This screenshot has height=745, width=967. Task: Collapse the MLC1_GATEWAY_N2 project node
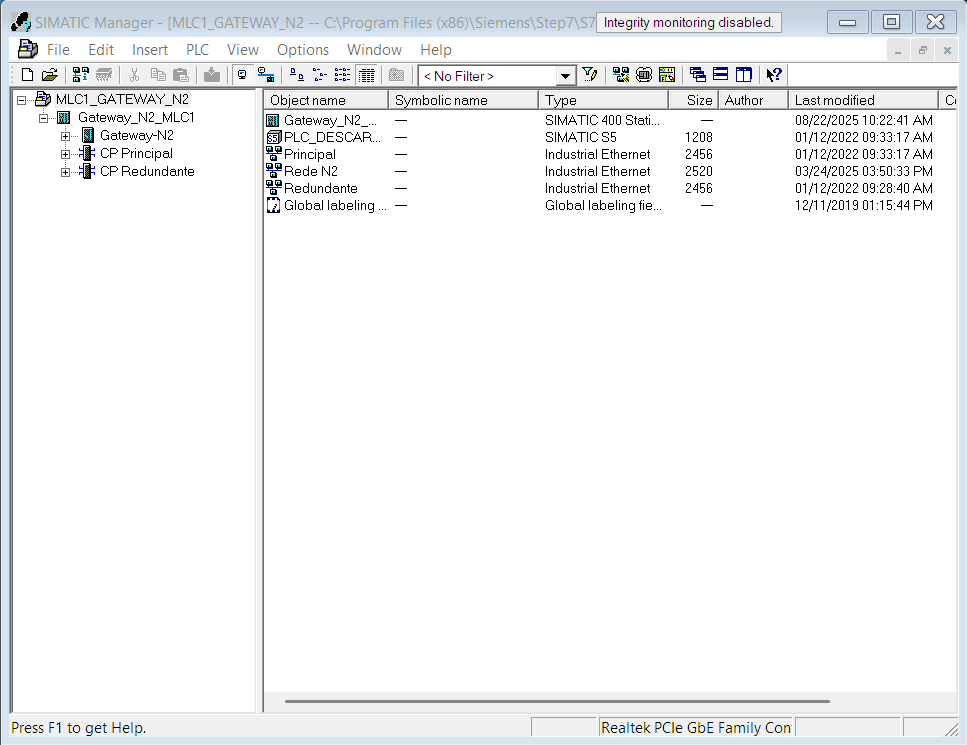click(22, 100)
